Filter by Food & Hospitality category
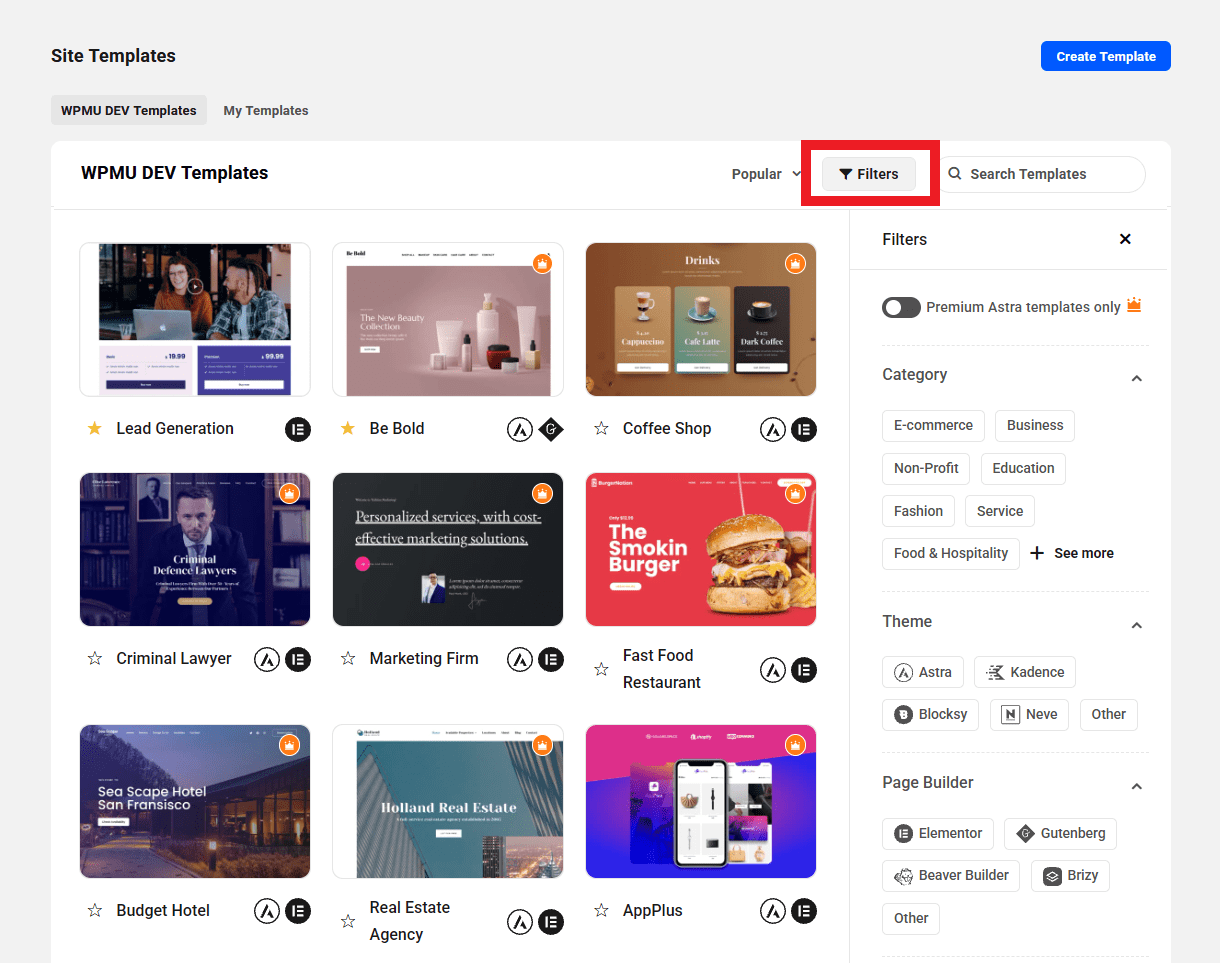1220x963 pixels. point(951,553)
